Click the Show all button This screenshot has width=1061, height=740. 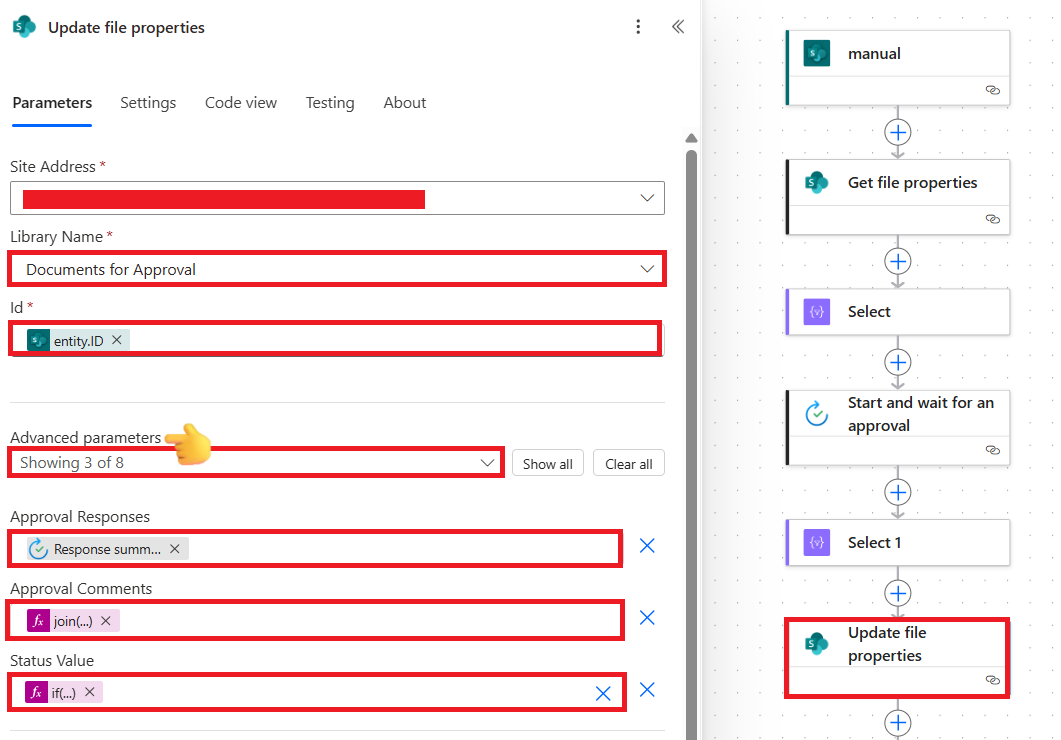pos(547,463)
